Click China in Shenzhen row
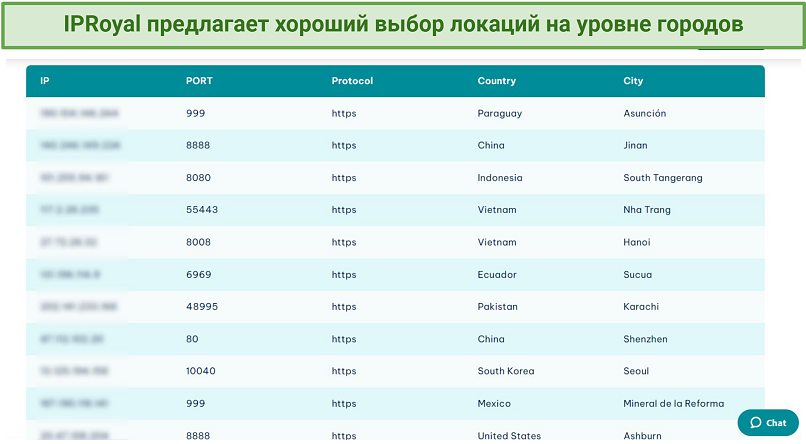This screenshot has width=806, height=444. [491, 339]
